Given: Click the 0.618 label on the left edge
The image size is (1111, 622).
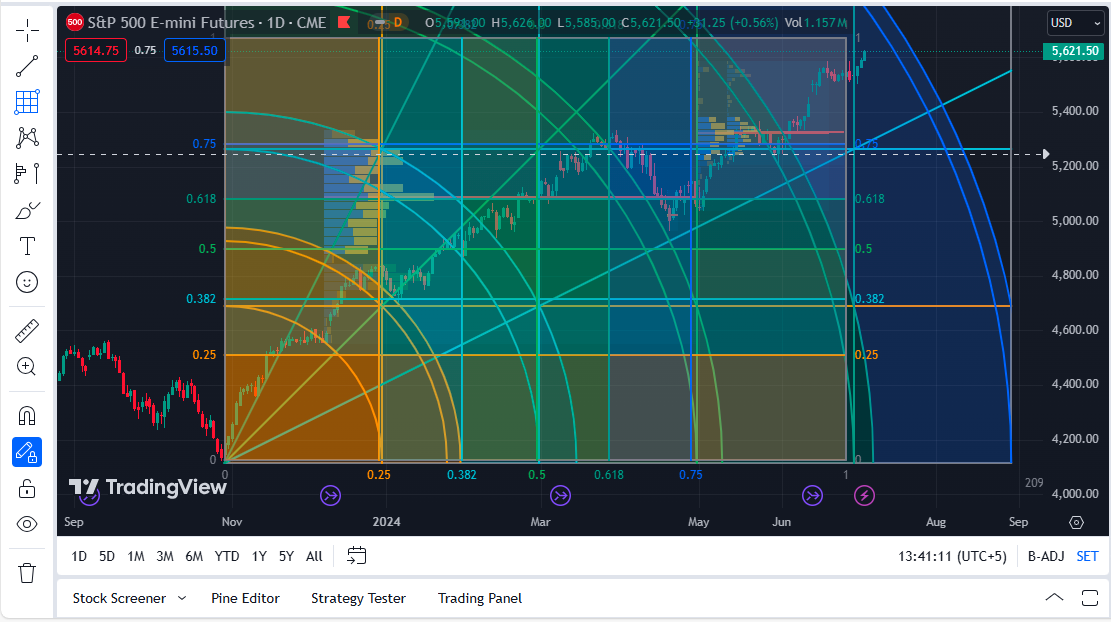Looking at the screenshot, I should (x=201, y=199).
